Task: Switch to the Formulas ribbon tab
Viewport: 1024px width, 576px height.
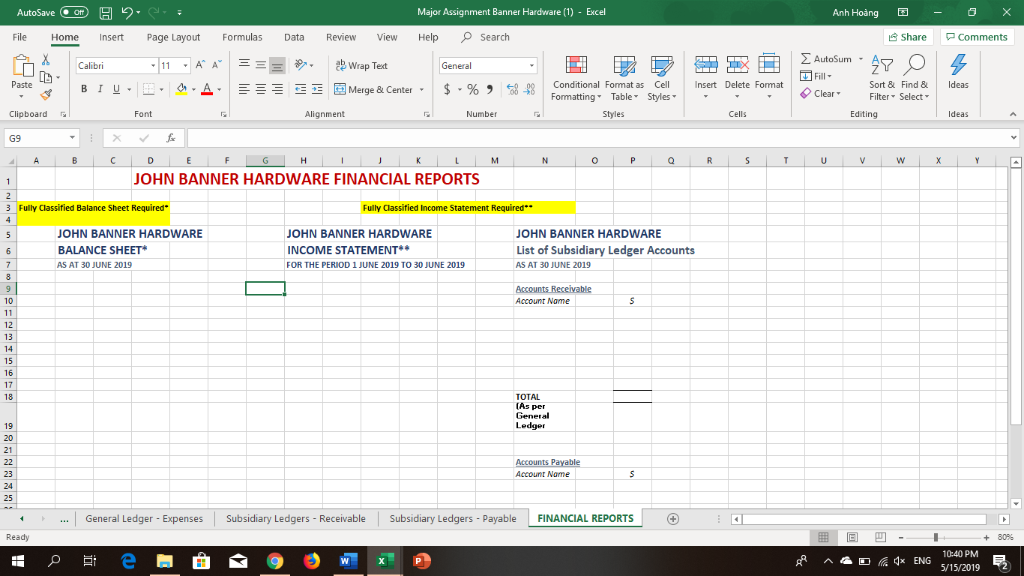Action: click(x=242, y=36)
